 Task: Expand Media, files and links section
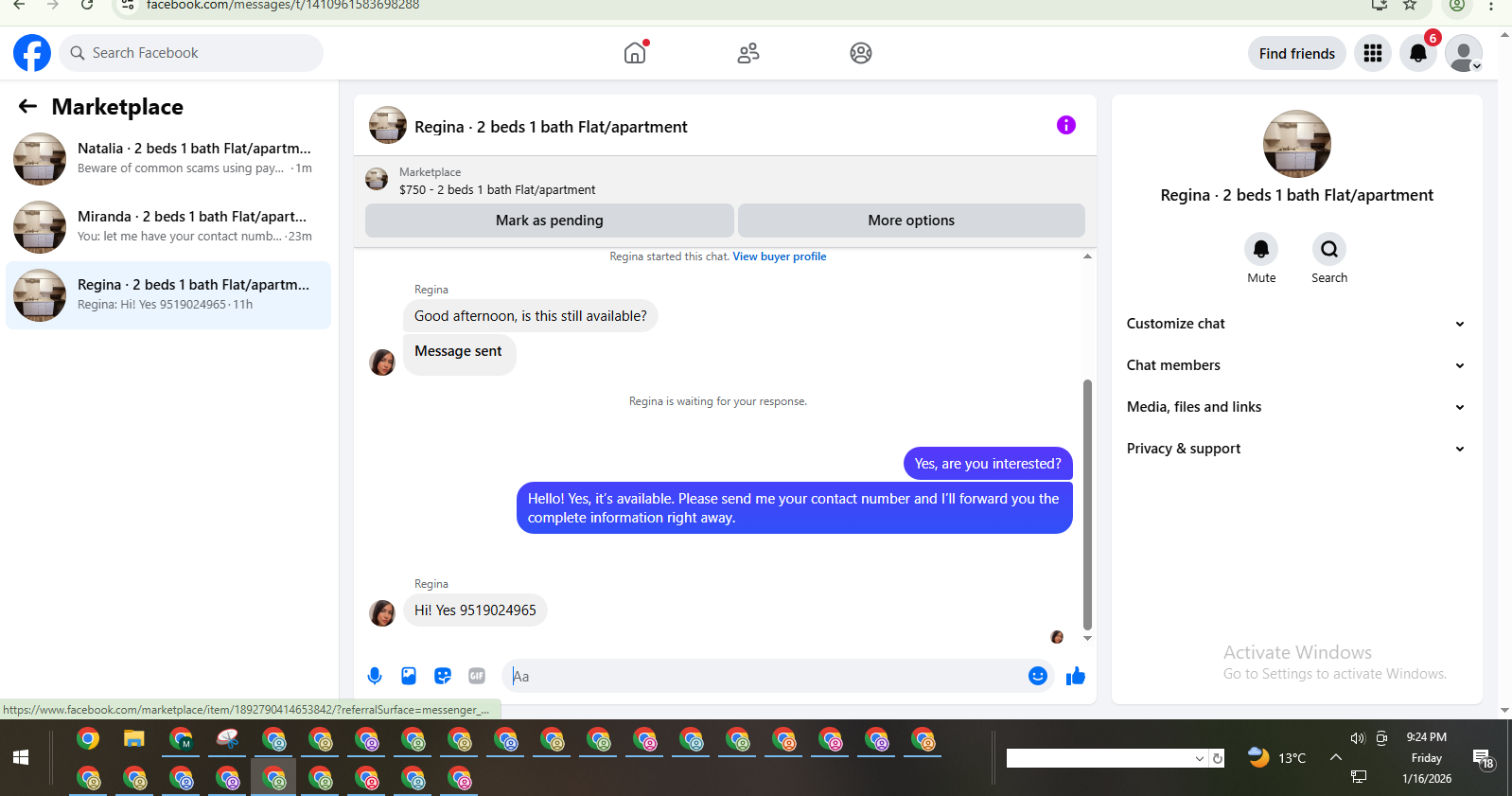(x=1295, y=407)
